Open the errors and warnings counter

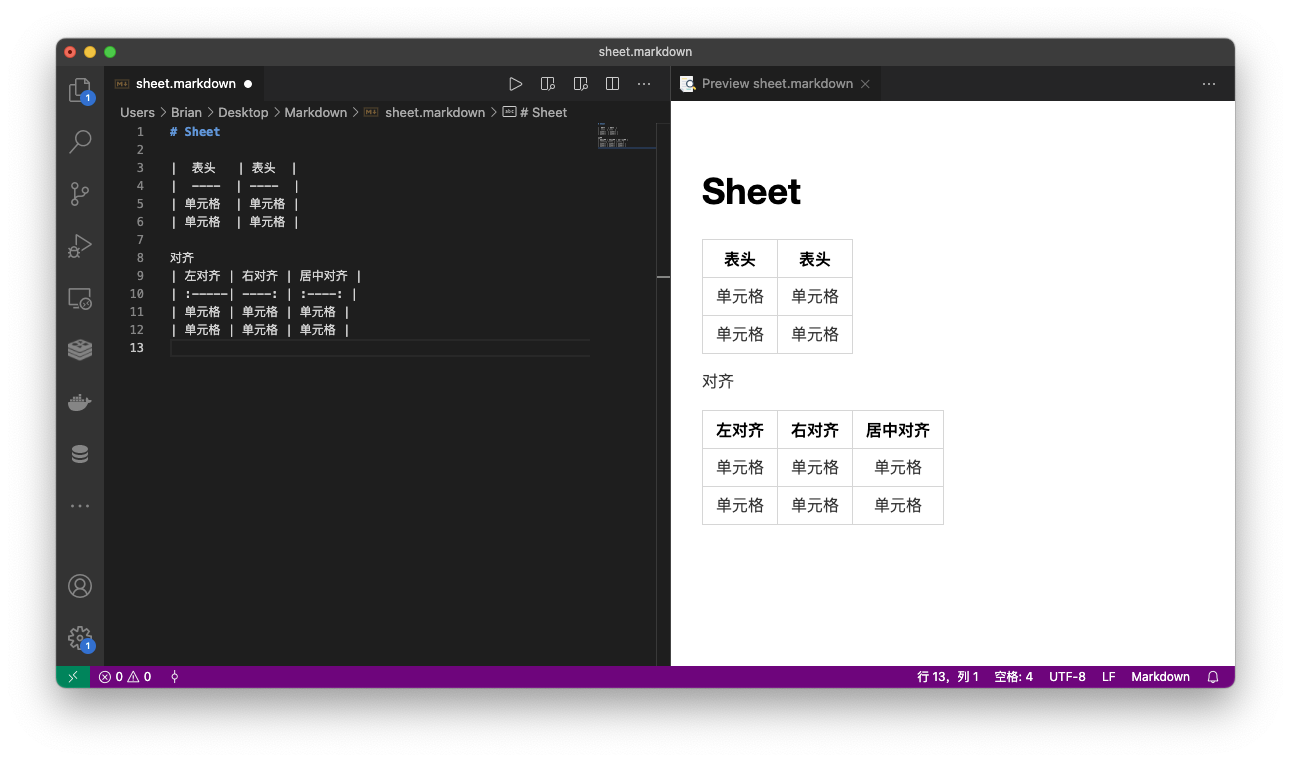(125, 677)
